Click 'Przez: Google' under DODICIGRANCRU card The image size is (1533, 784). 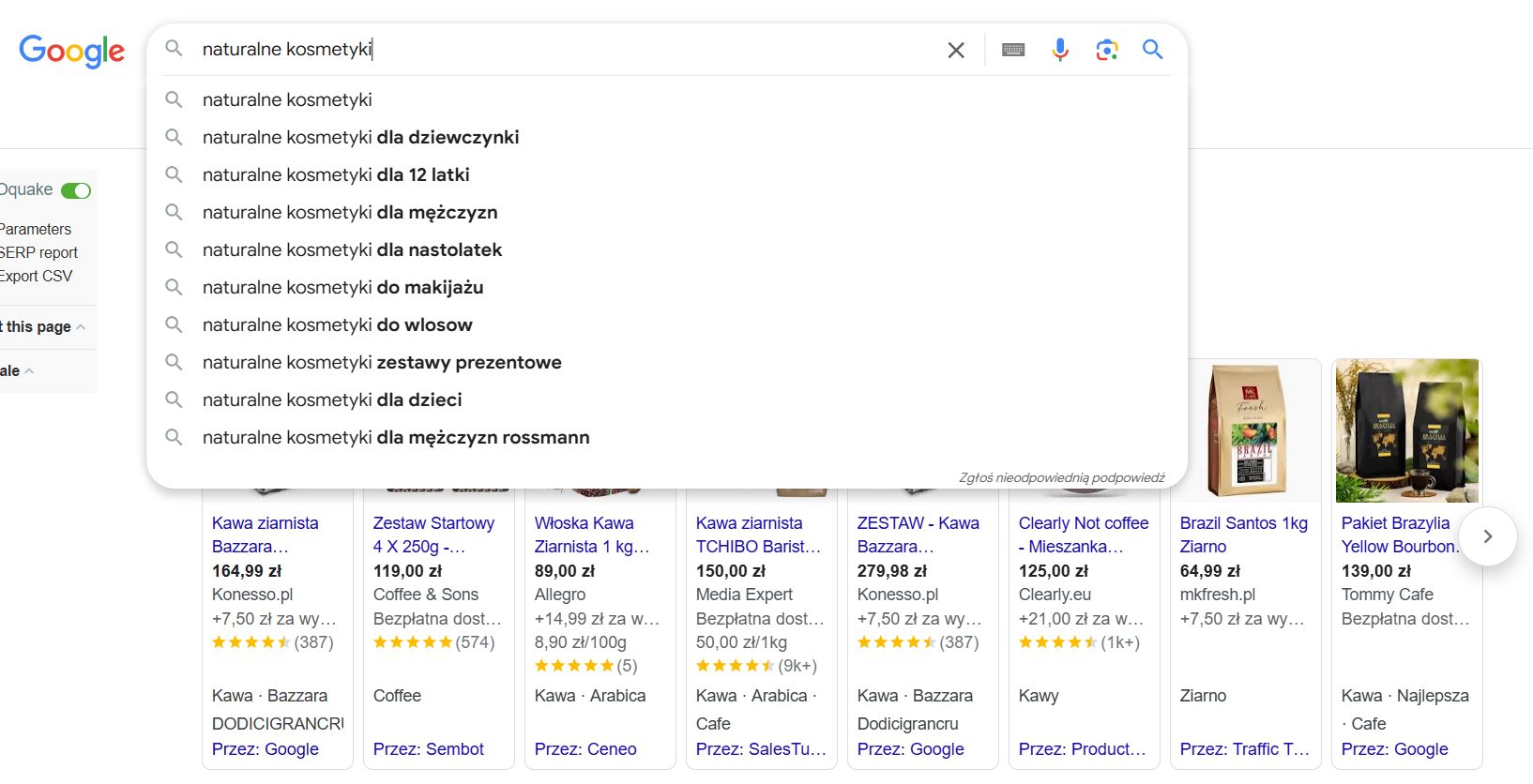point(266,749)
